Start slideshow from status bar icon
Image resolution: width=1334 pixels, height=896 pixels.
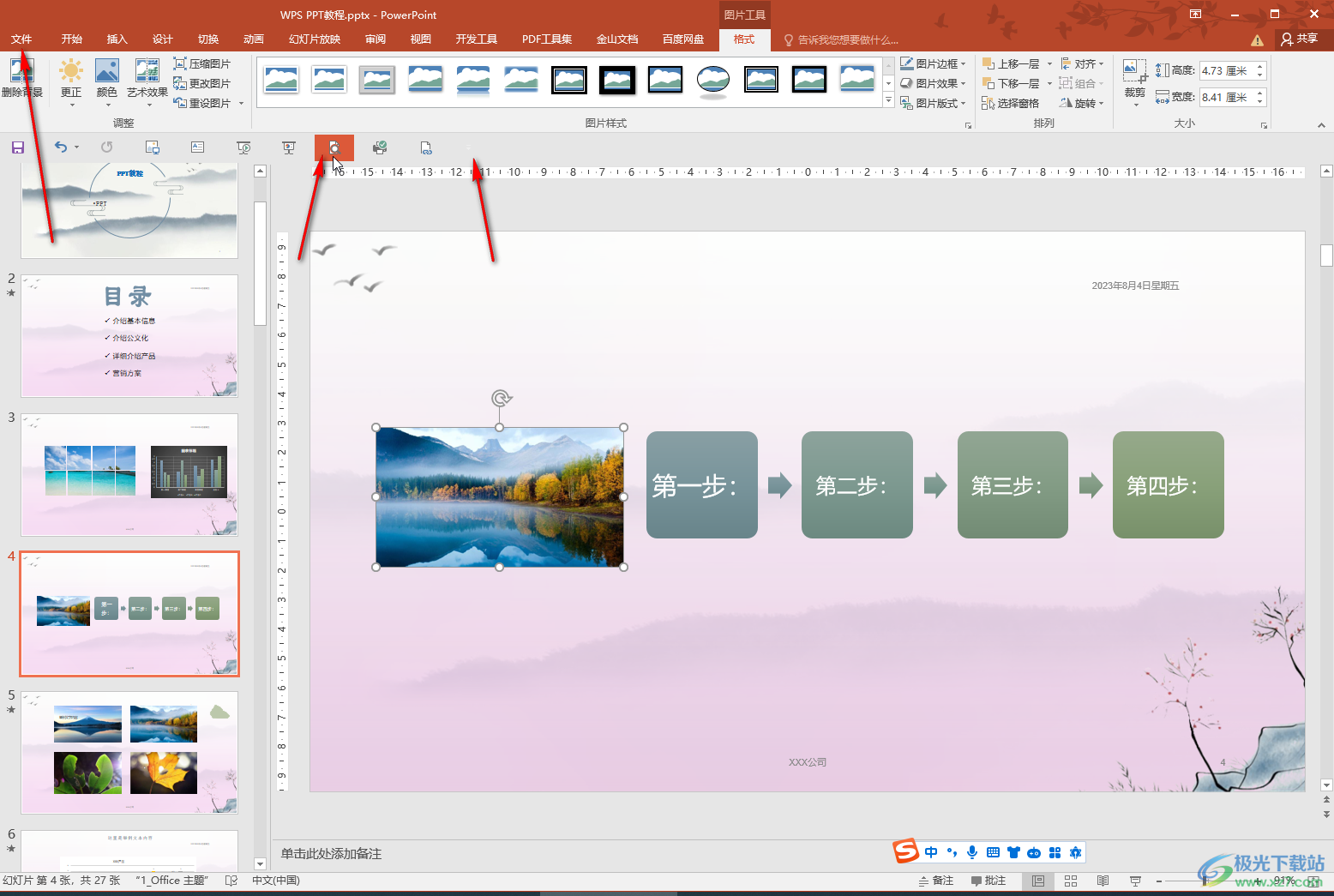coord(1135,881)
